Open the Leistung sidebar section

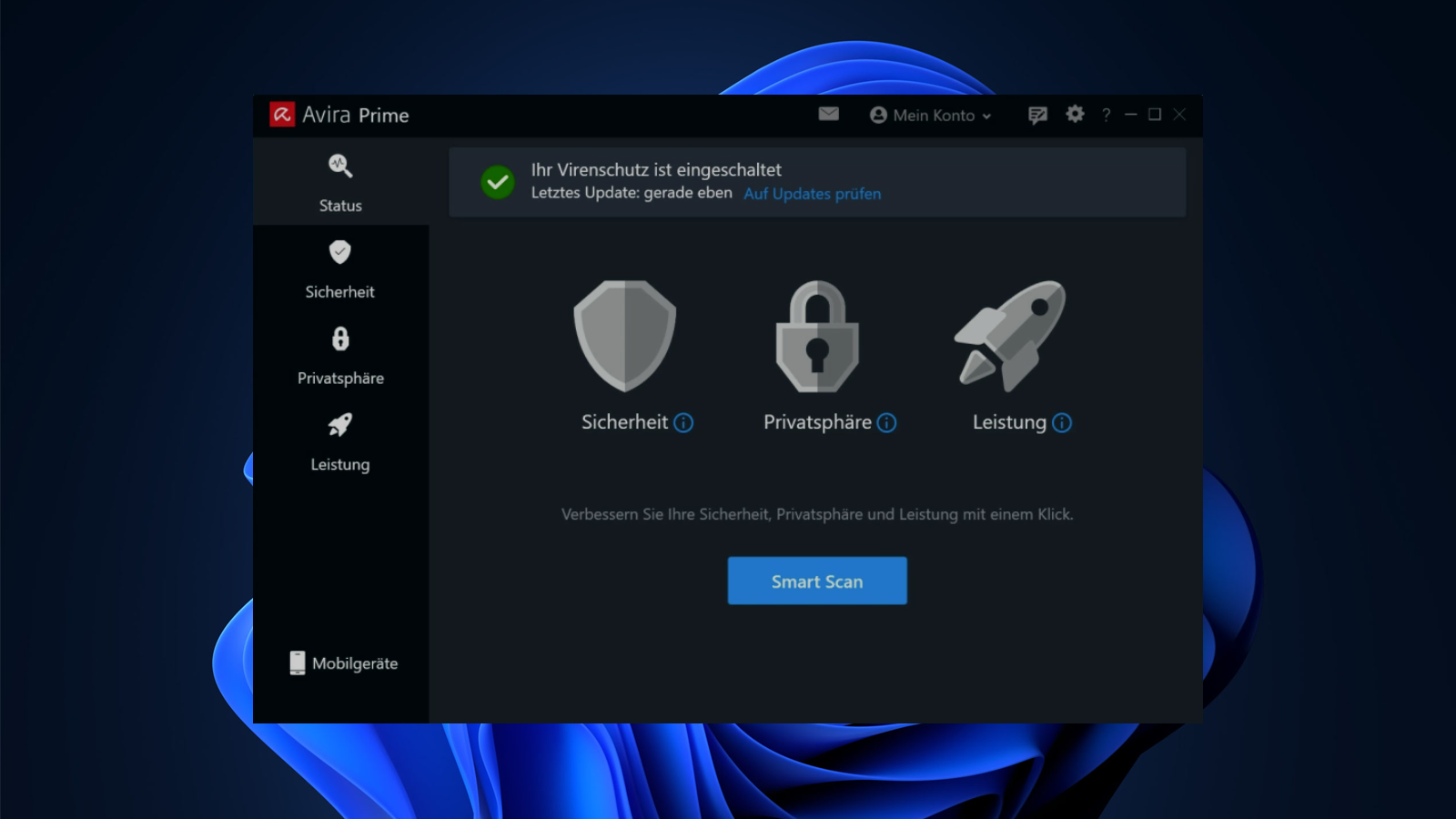coord(340,442)
